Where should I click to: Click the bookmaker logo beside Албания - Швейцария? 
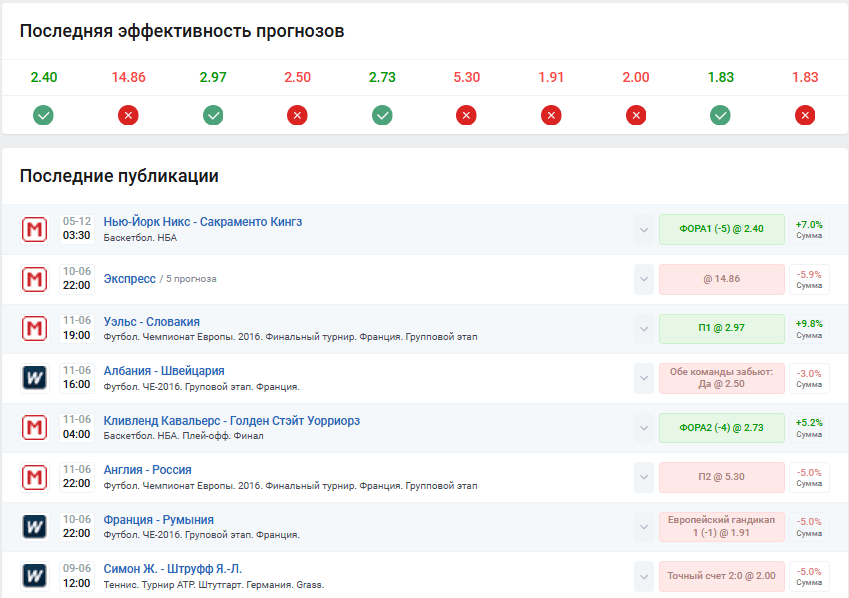[34, 378]
